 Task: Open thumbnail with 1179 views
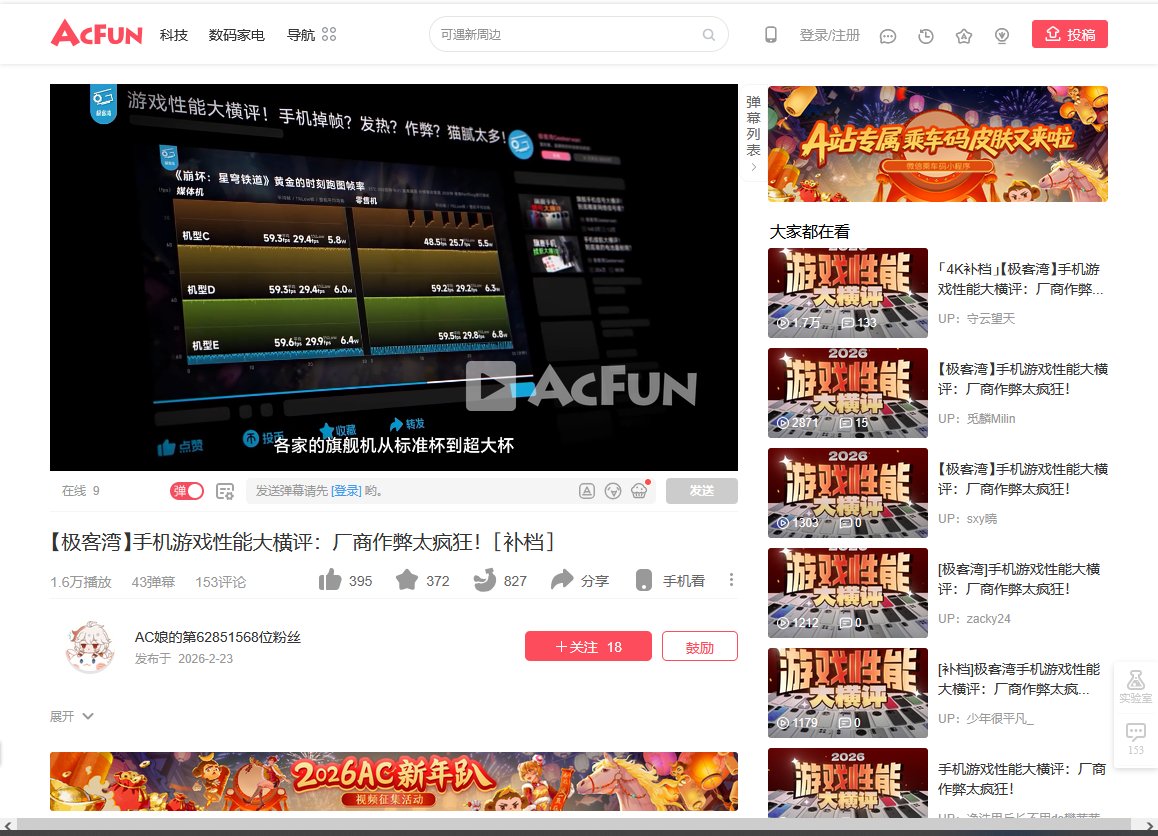click(x=848, y=693)
